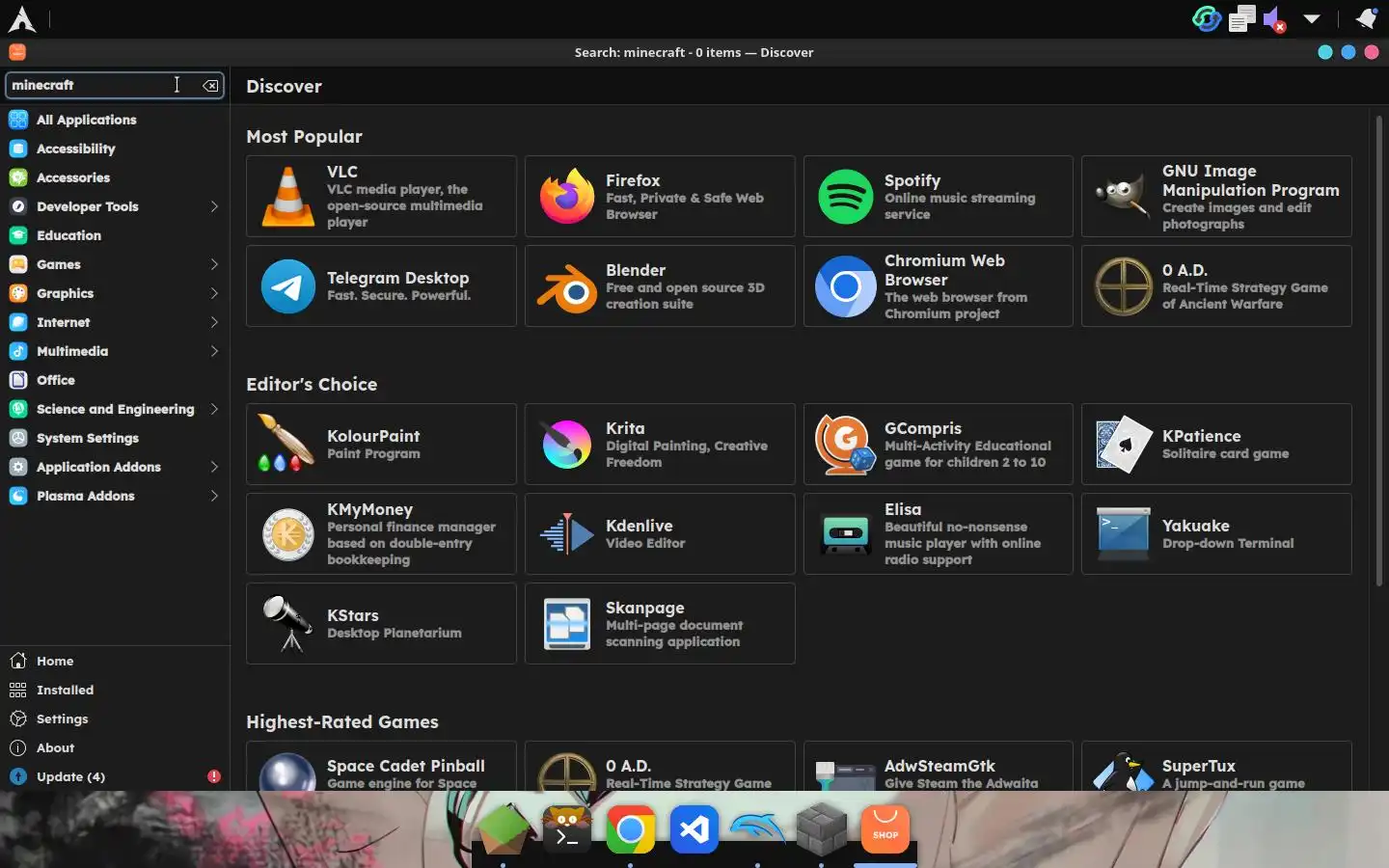
Task: Open Discover Settings
Action: pos(115,719)
